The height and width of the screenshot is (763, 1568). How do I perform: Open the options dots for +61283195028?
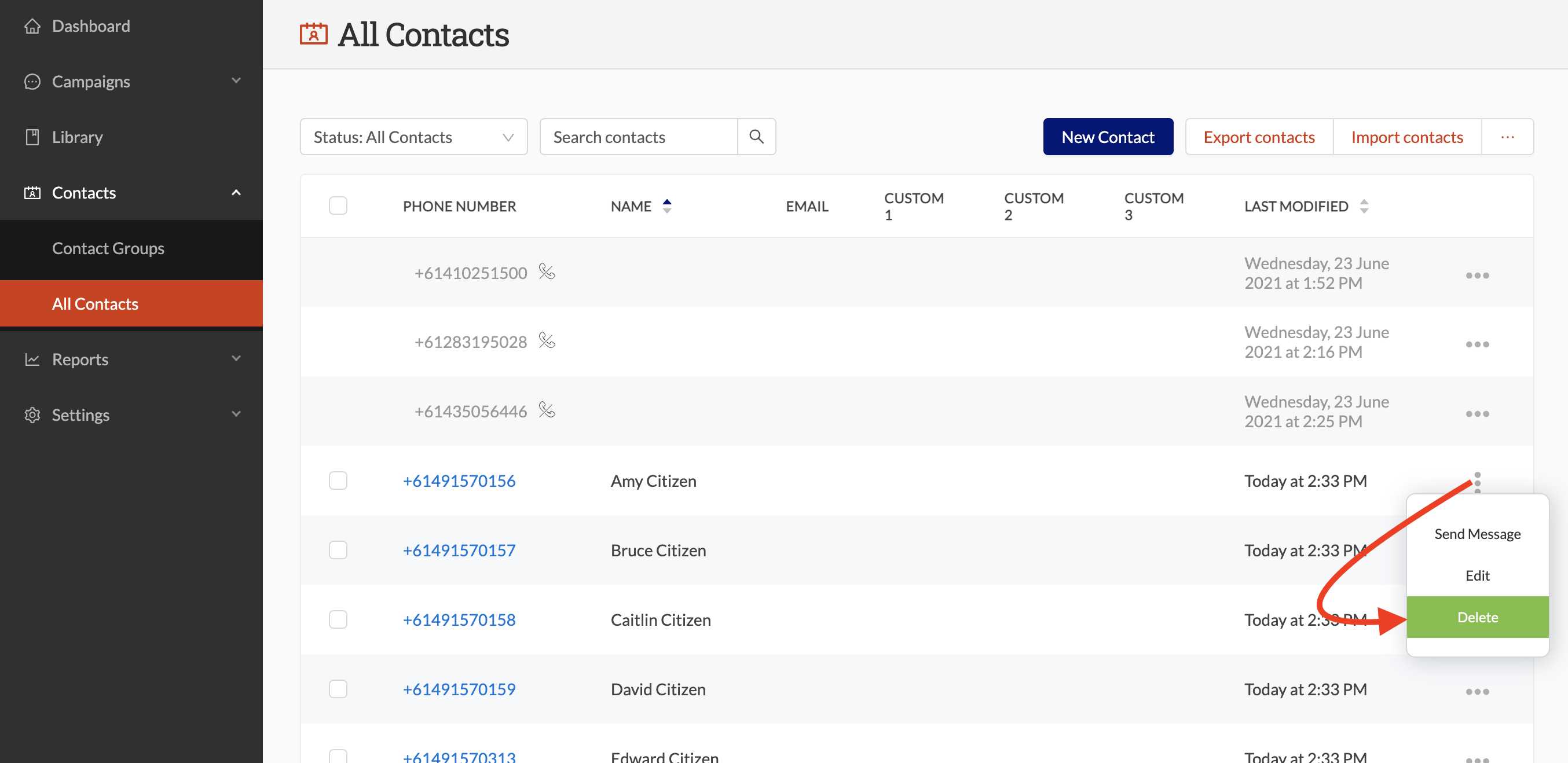[1477, 344]
